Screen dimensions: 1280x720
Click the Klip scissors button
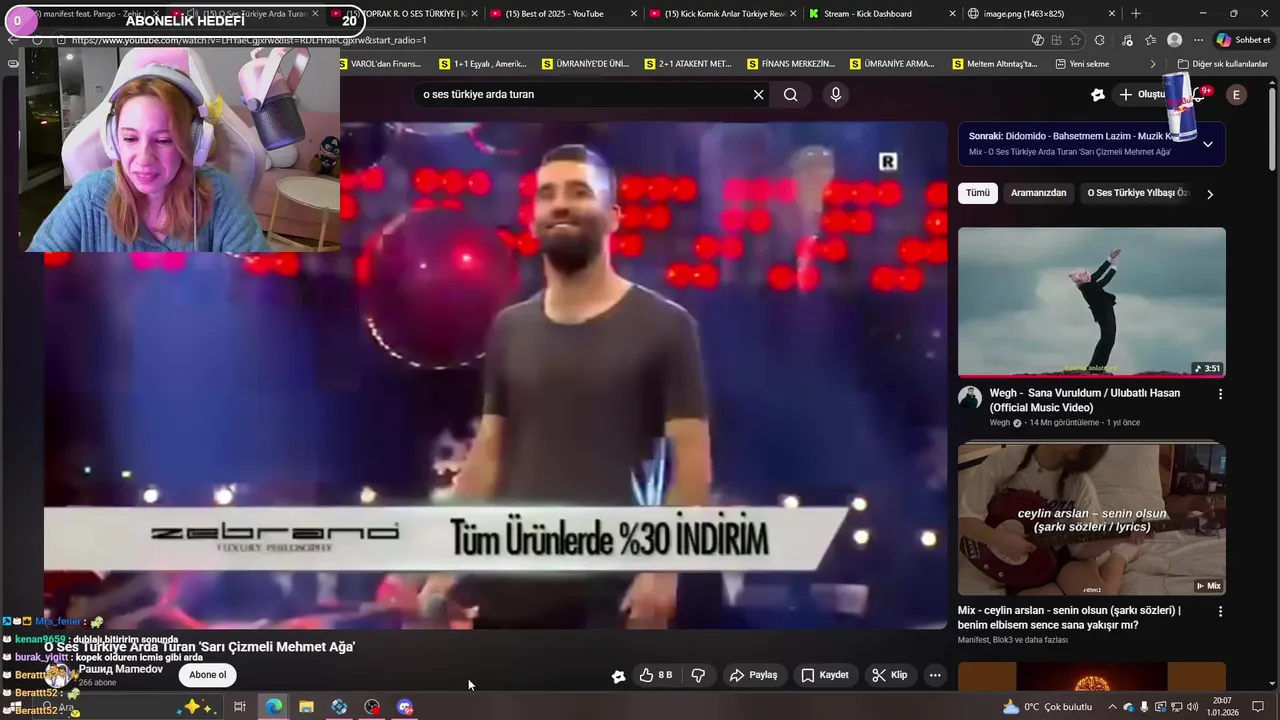coord(889,675)
